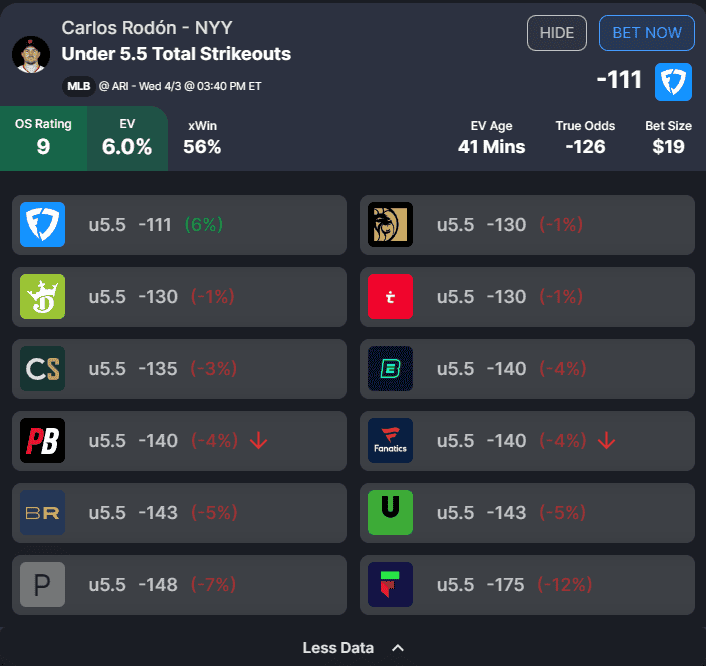Click the Caesars CS sportsbook logo
This screenshot has height=666, width=706.
point(43,369)
